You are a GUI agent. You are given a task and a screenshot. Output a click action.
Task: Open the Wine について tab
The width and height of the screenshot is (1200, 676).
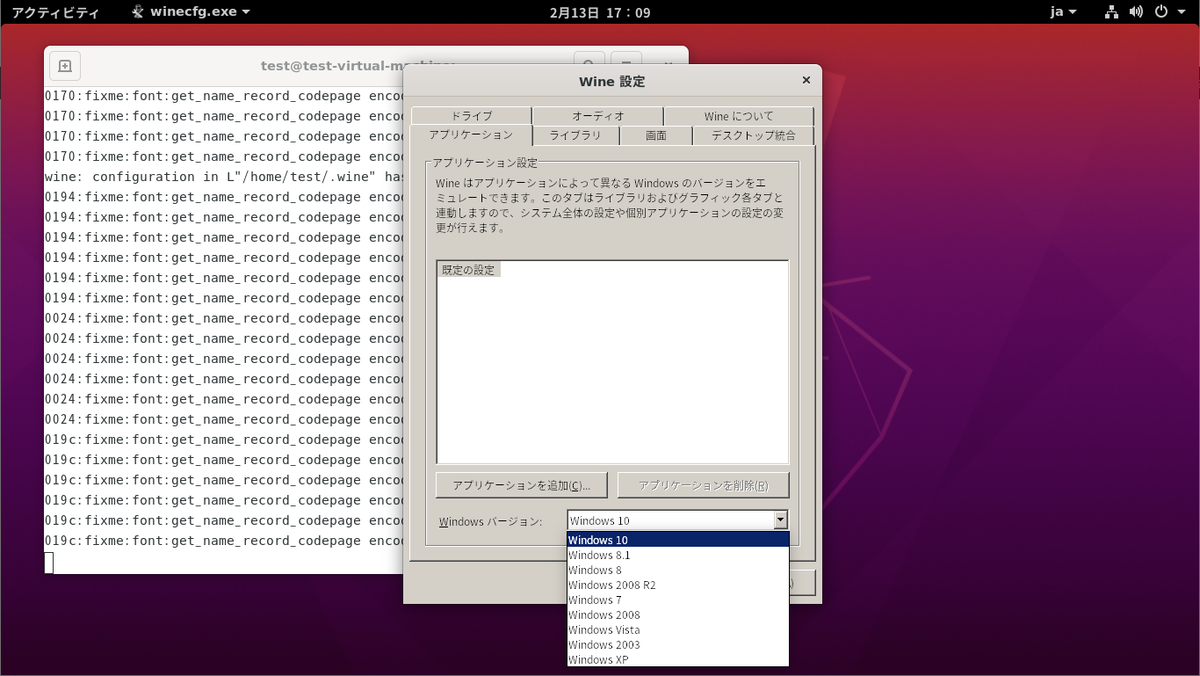pyautogui.click(x=739, y=116)
